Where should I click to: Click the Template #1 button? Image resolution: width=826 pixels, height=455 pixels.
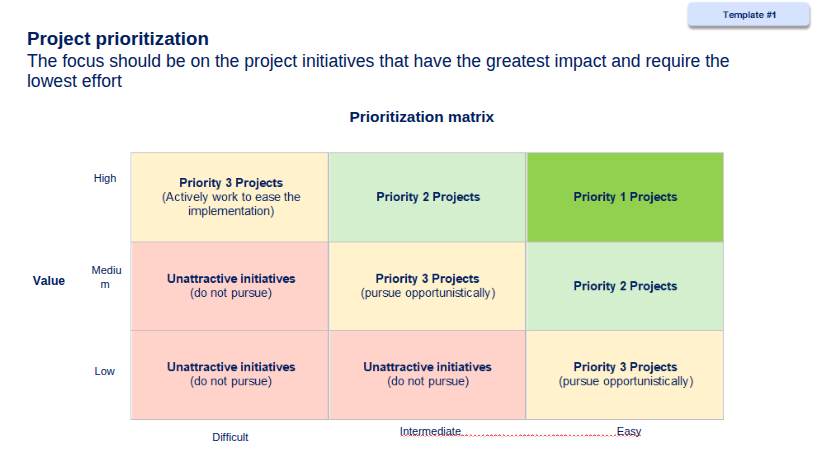point(748,15)
